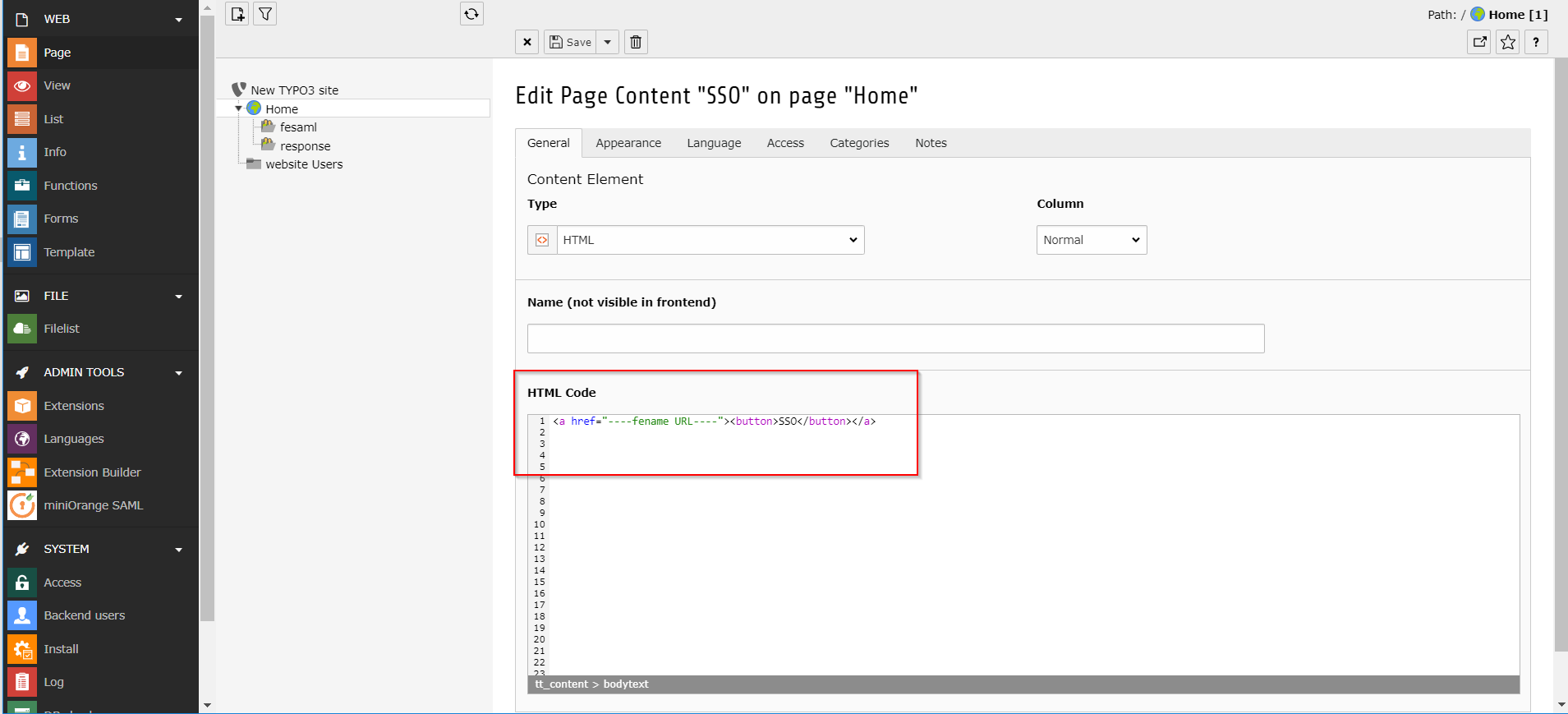Click the main content vertical scrollbar
The image size is (1568, 714).
click(1561, 355)
